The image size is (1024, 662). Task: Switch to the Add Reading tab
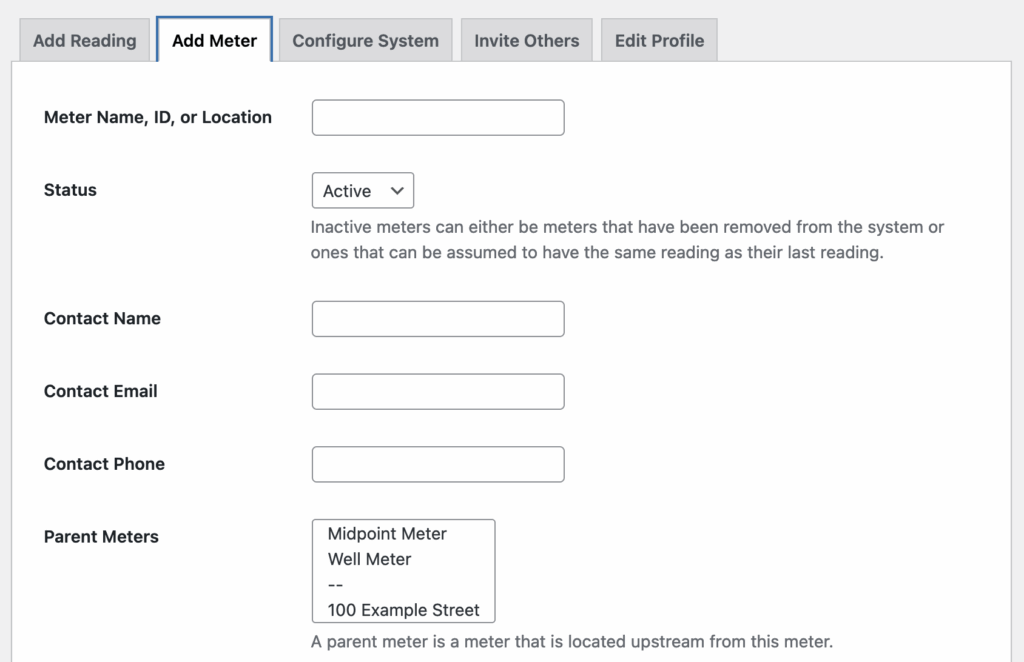85,41
